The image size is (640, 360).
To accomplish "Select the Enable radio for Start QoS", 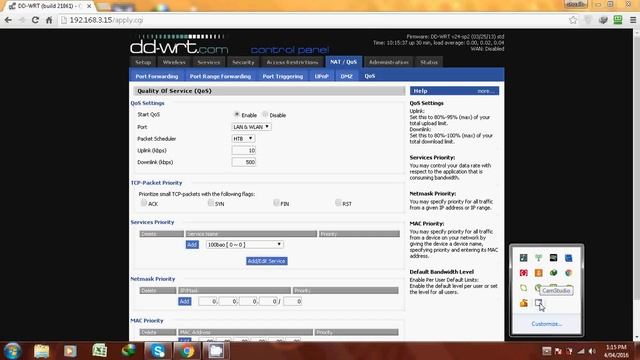I will click(x=237, y=114).
